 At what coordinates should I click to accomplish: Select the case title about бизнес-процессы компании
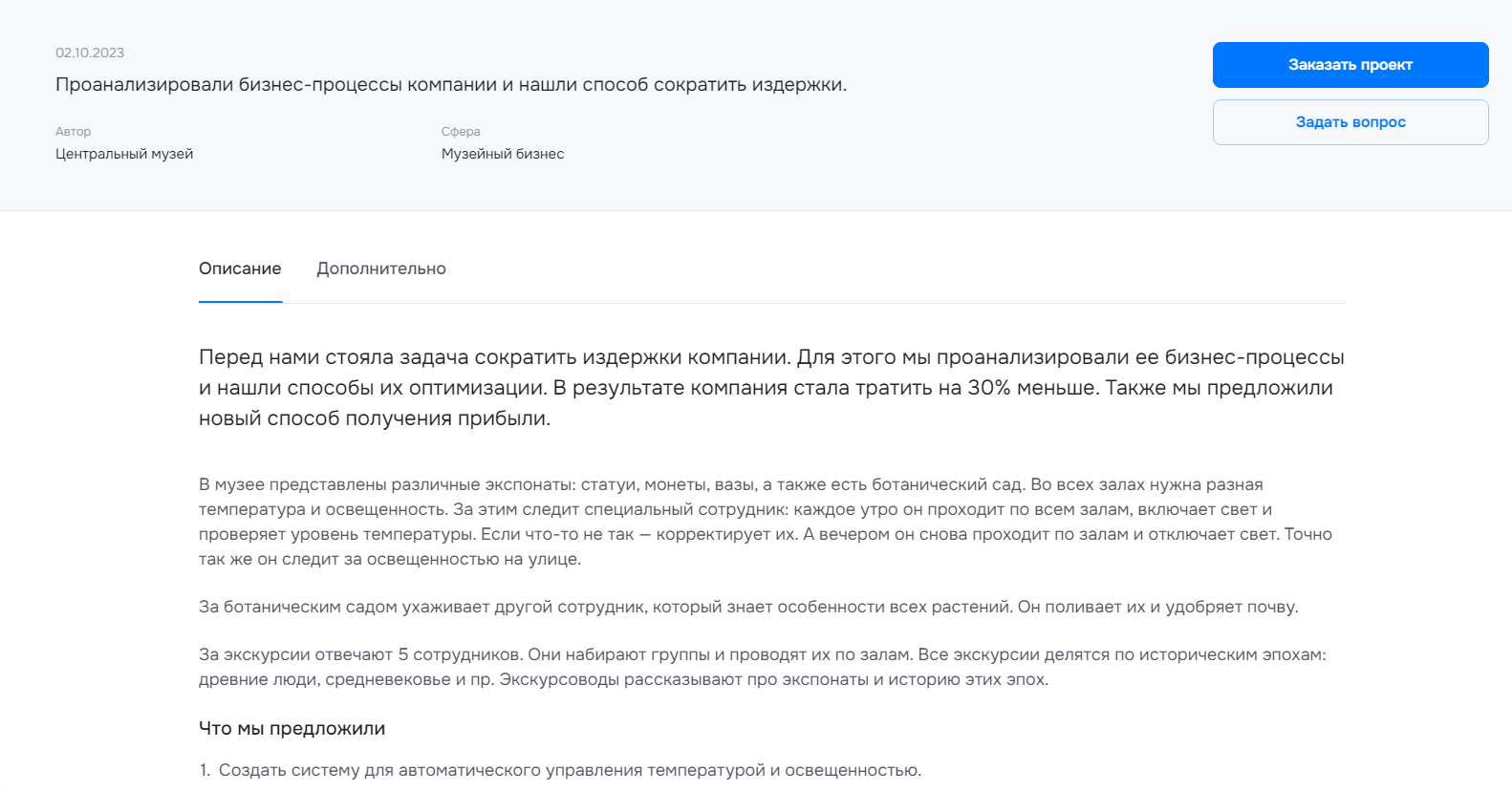pyautogui.click(x=451, y=84)
